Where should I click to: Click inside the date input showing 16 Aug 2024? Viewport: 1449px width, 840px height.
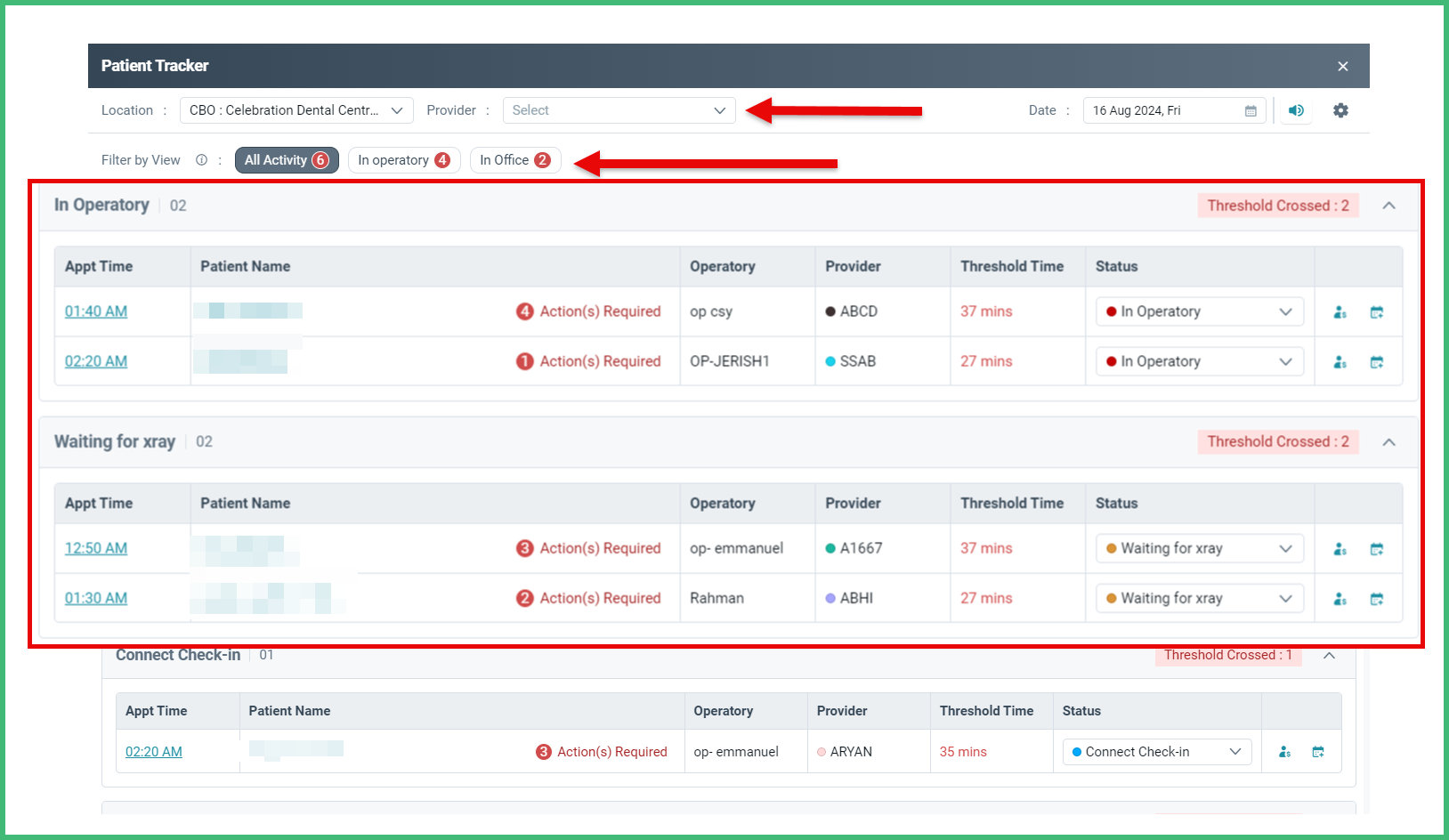click(1148, 110)
